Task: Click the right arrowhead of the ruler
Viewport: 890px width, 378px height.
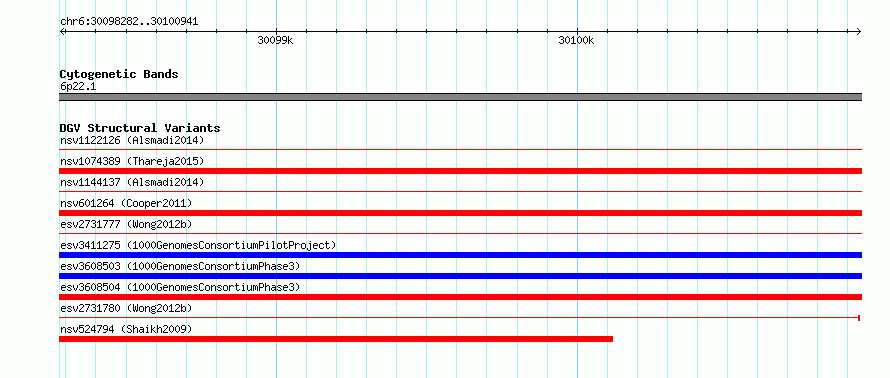Action: pos(859,32)
